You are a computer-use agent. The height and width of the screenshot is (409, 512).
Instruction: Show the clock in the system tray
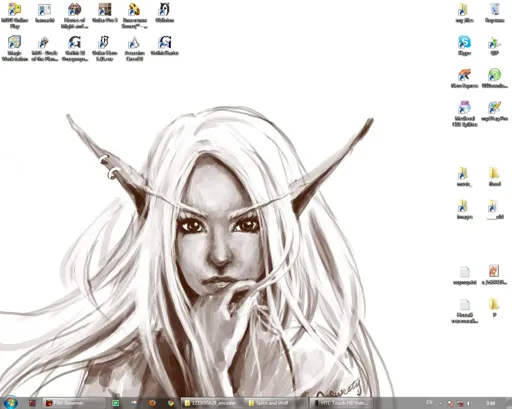490,403
